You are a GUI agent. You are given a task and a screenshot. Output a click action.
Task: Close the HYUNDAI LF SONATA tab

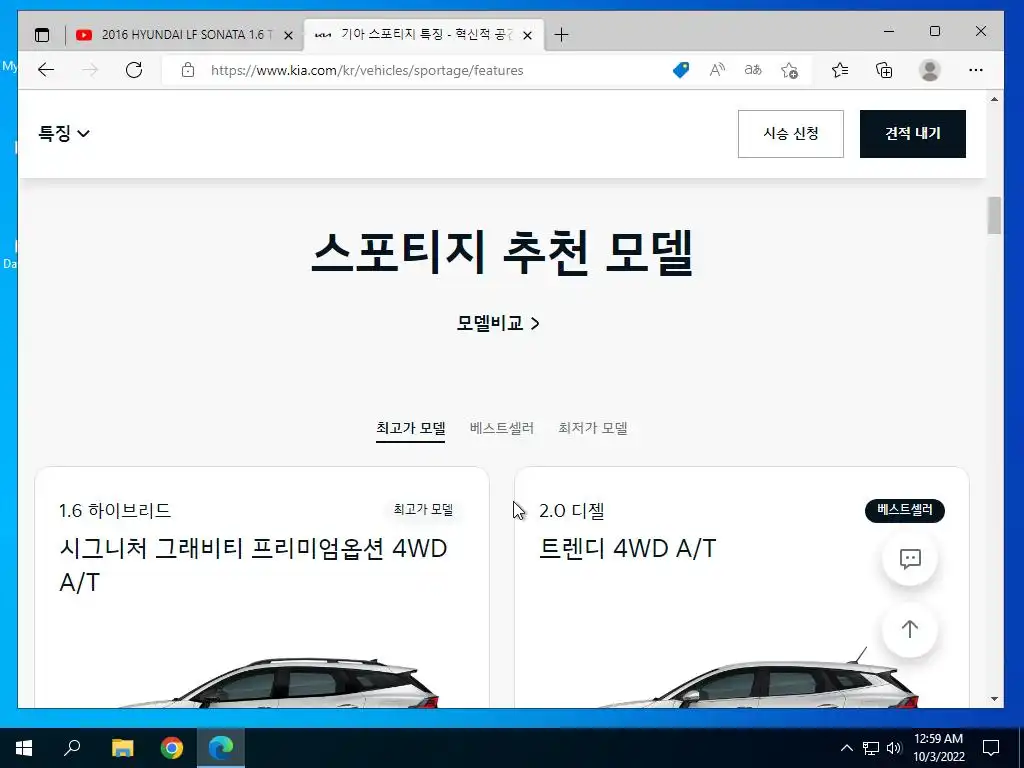coord(288,35)
